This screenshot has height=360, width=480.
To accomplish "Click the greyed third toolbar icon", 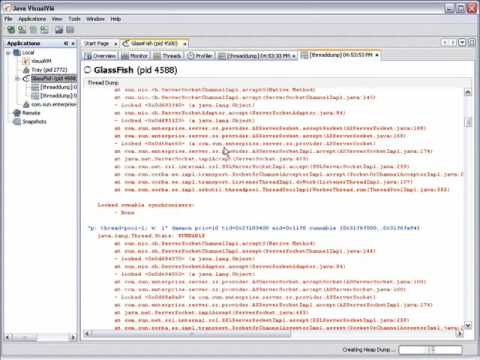I will (x=33, y=30).
